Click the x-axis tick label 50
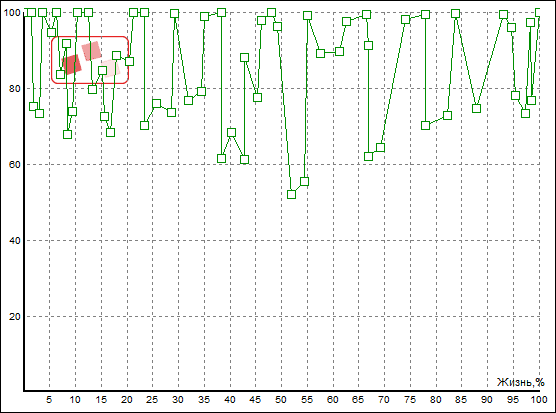The width and height of the screenshot is (556, 413). pyautogui.click(x=280, y=400)
